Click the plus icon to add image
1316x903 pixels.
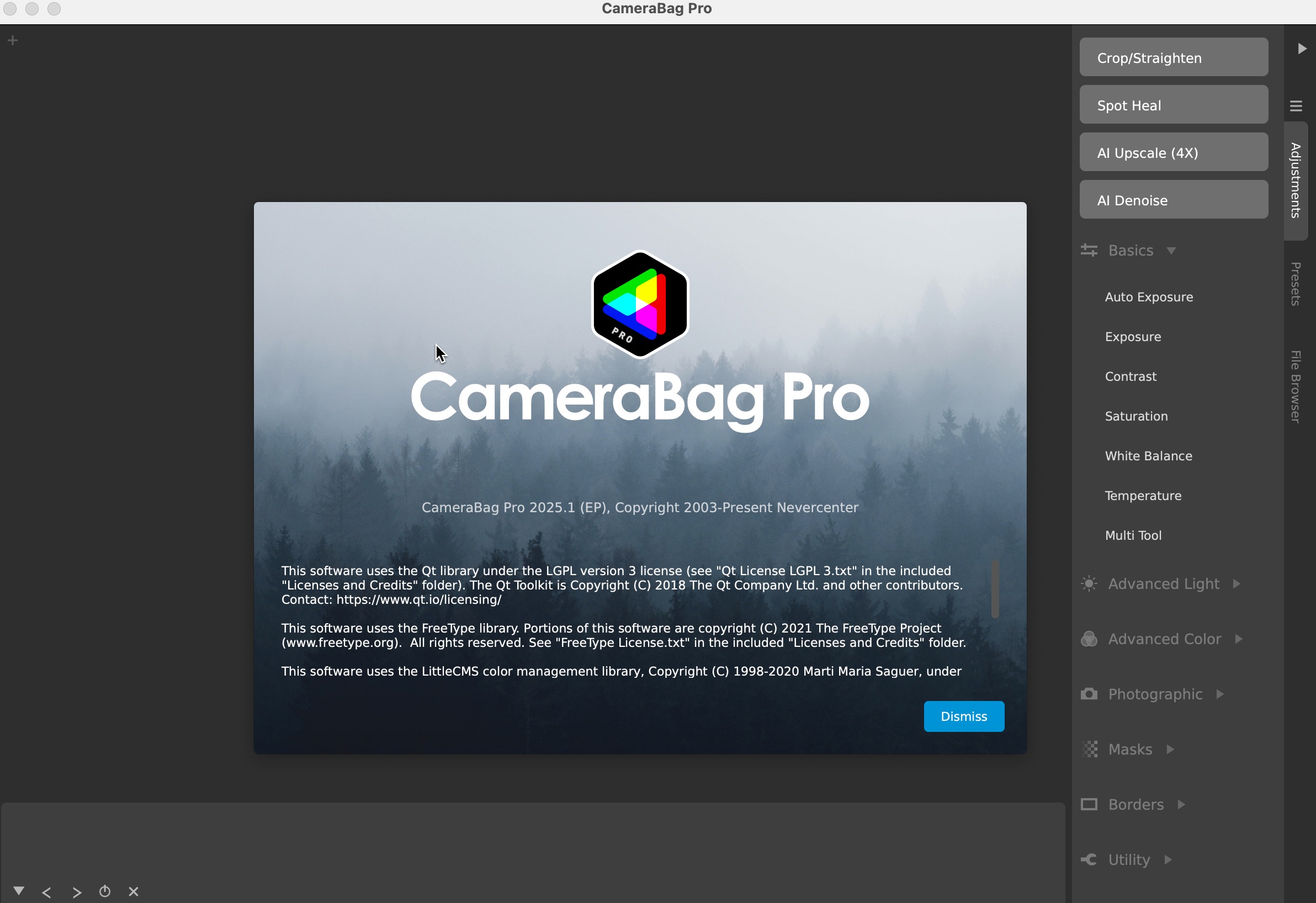[x=13, y=40]
